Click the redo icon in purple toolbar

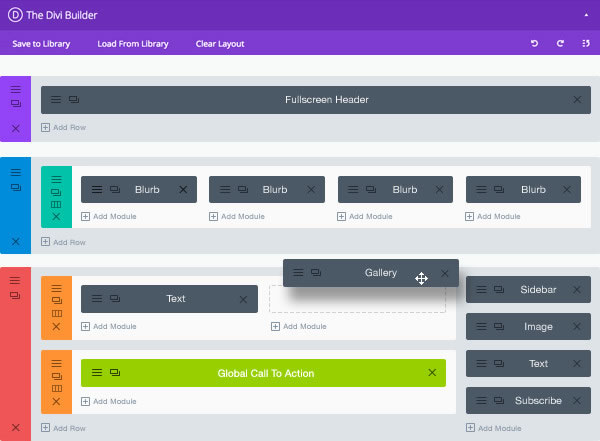[560, 44]
